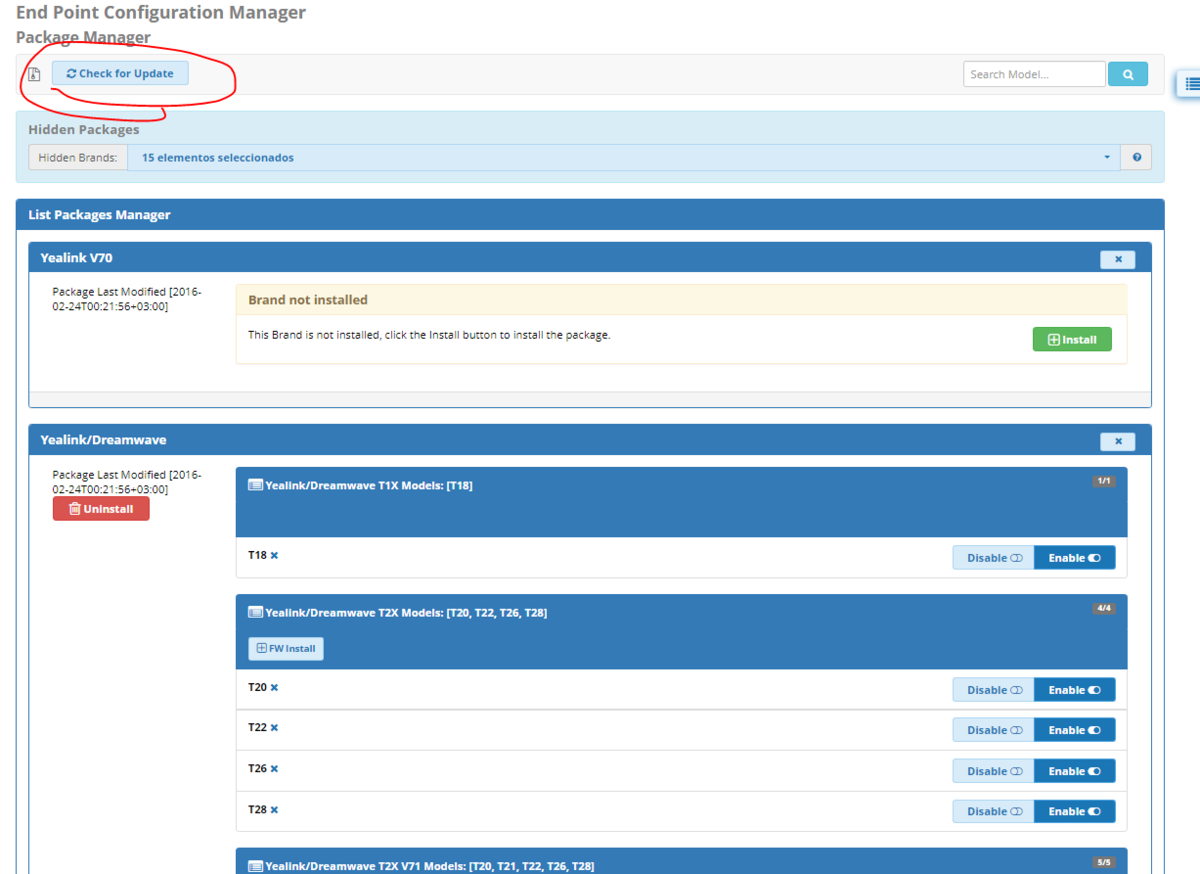
Task: Click the T2X Models list icon
Action: pyautogui.click(x=255, y=612)
